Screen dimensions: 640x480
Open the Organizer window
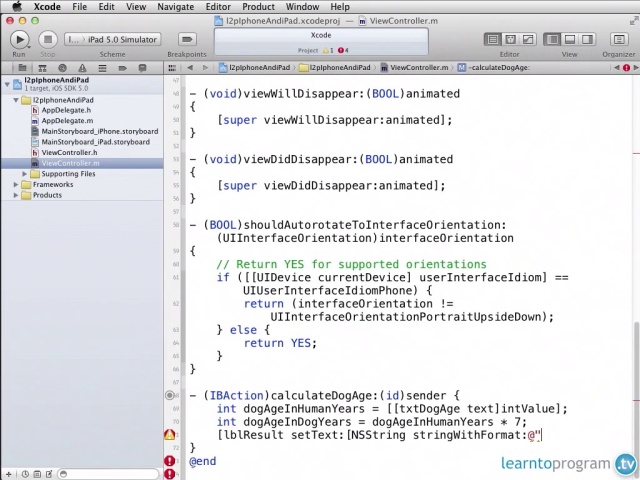(619, 40)
